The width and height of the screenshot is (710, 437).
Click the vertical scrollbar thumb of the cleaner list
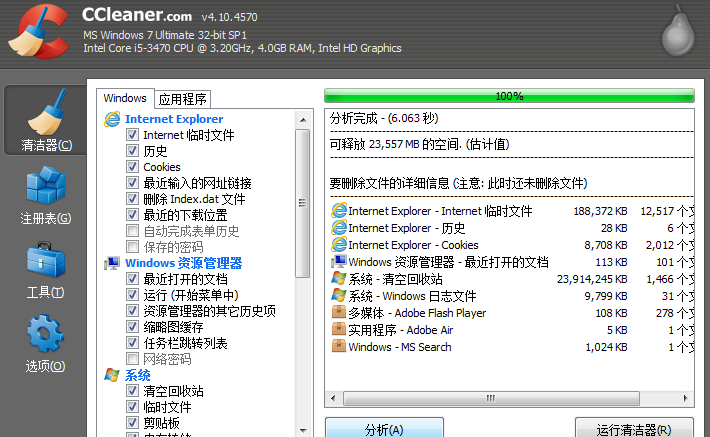[302, 203]
